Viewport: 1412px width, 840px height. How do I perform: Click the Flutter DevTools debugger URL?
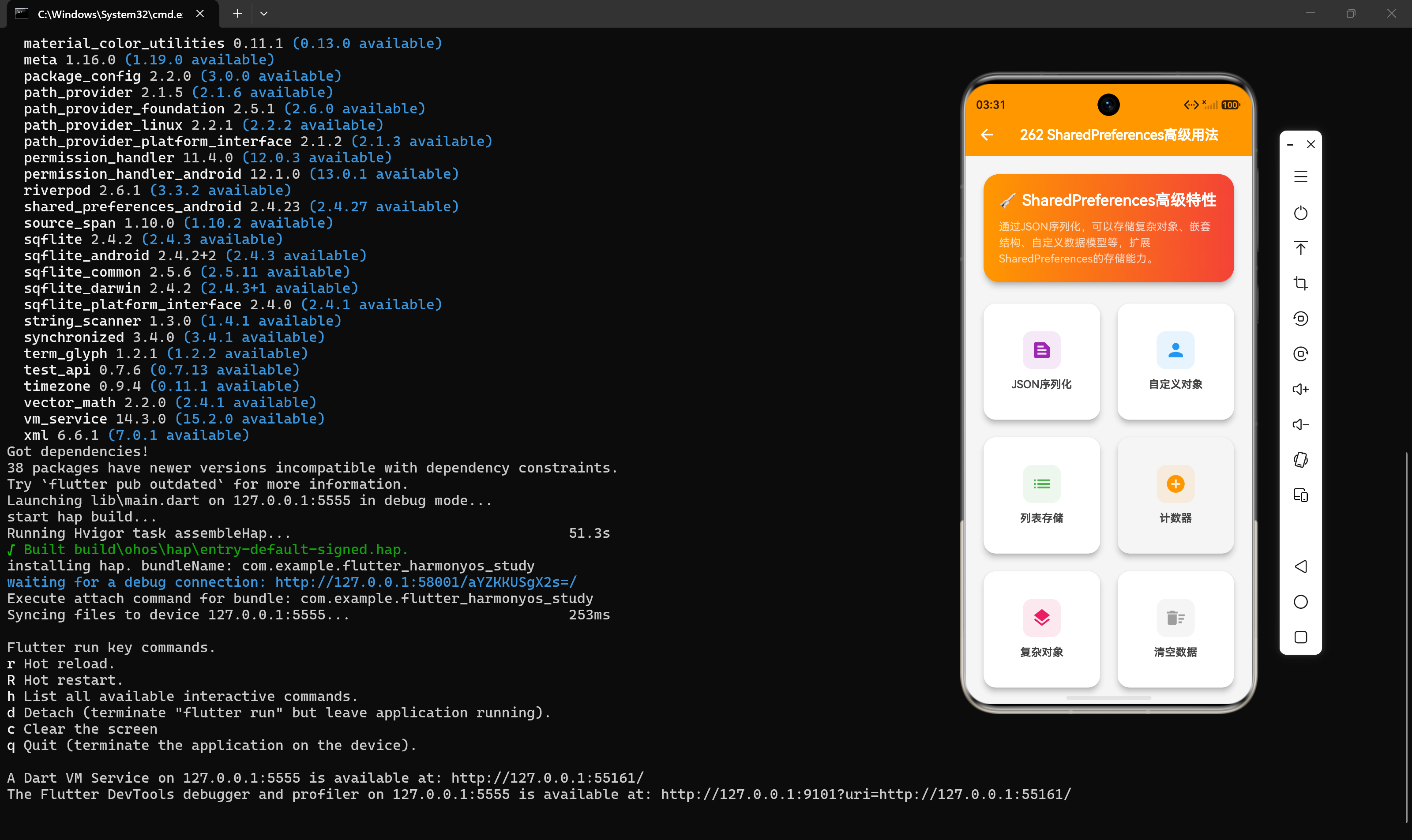pos(866,794)
